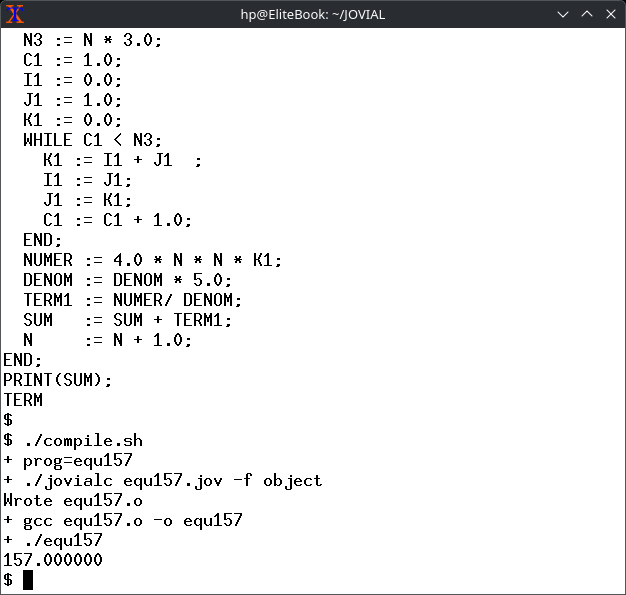Click the './compile.sh' command

point(83,440)
